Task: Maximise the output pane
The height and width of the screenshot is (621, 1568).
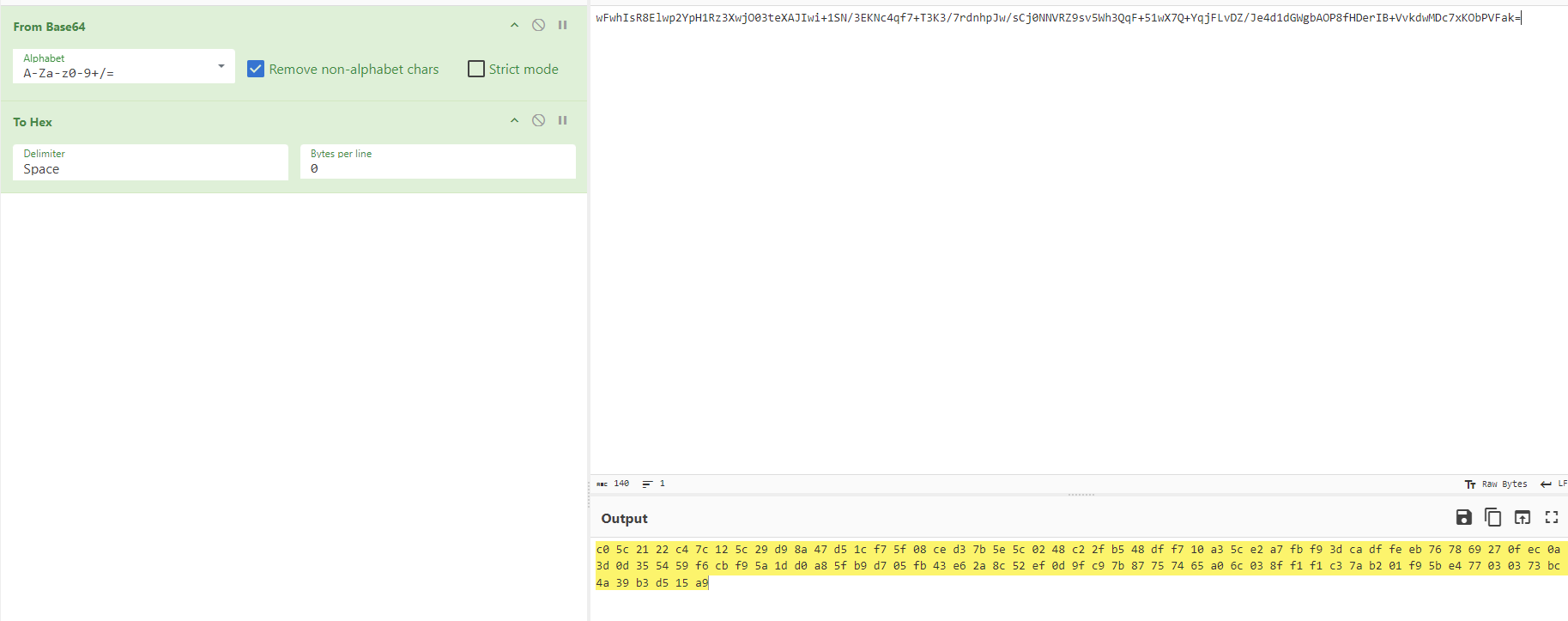Action: (1552, 517)
